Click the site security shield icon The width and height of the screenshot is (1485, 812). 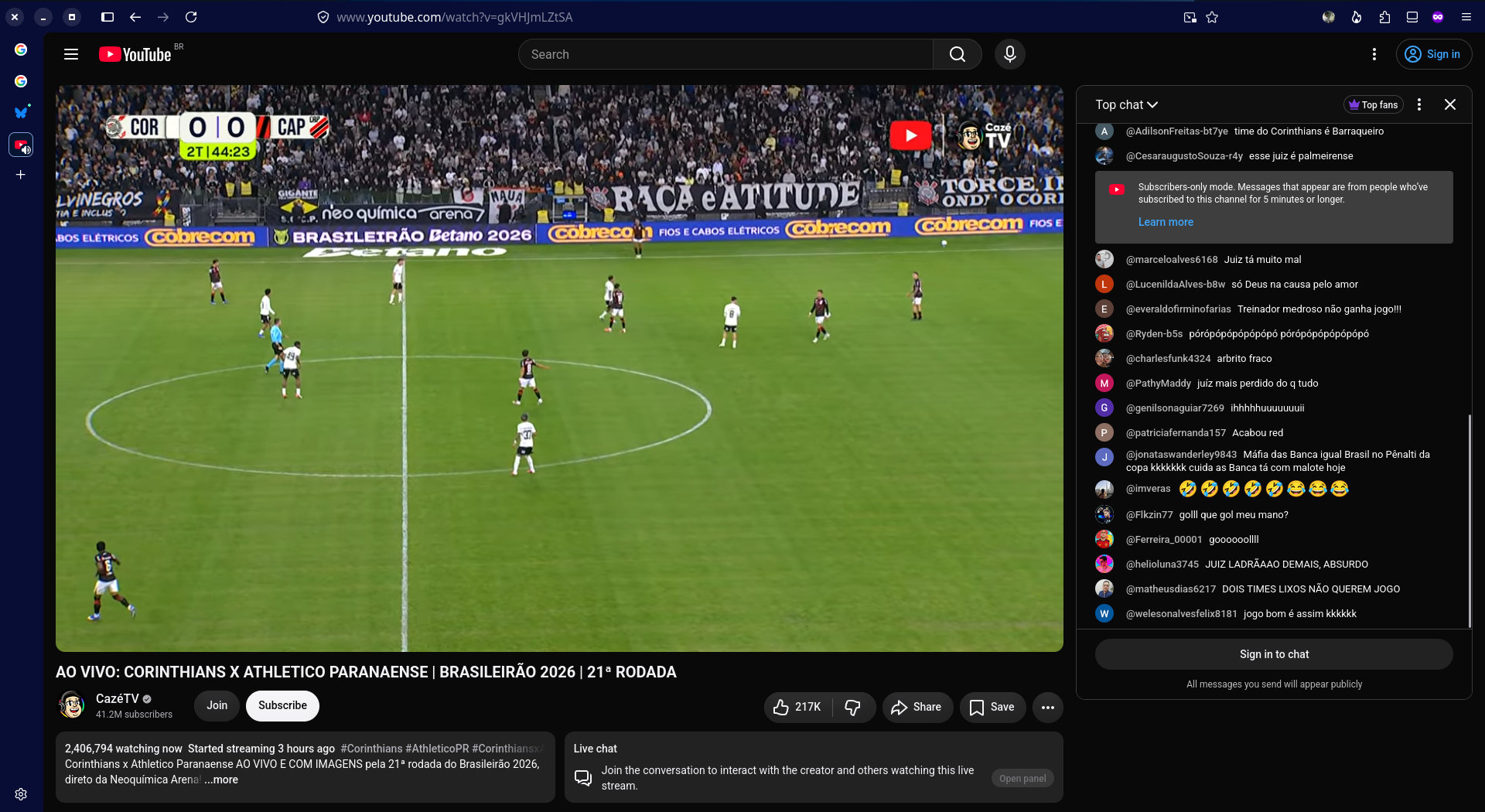323,17
